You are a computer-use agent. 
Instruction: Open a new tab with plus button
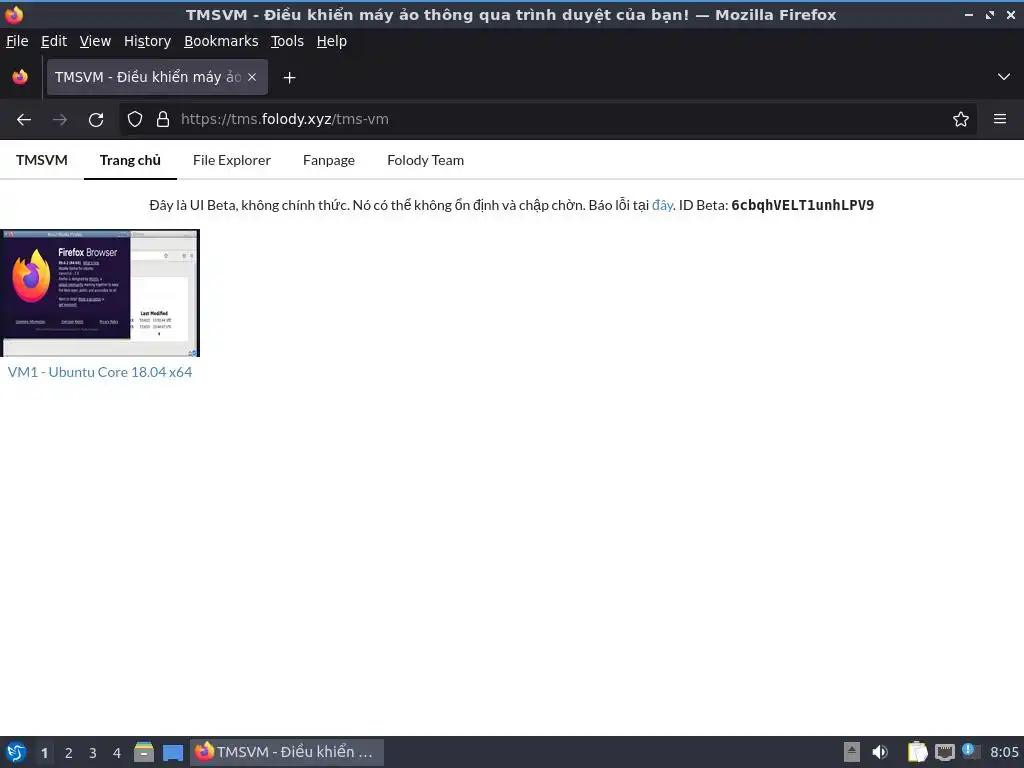point(289,78)
